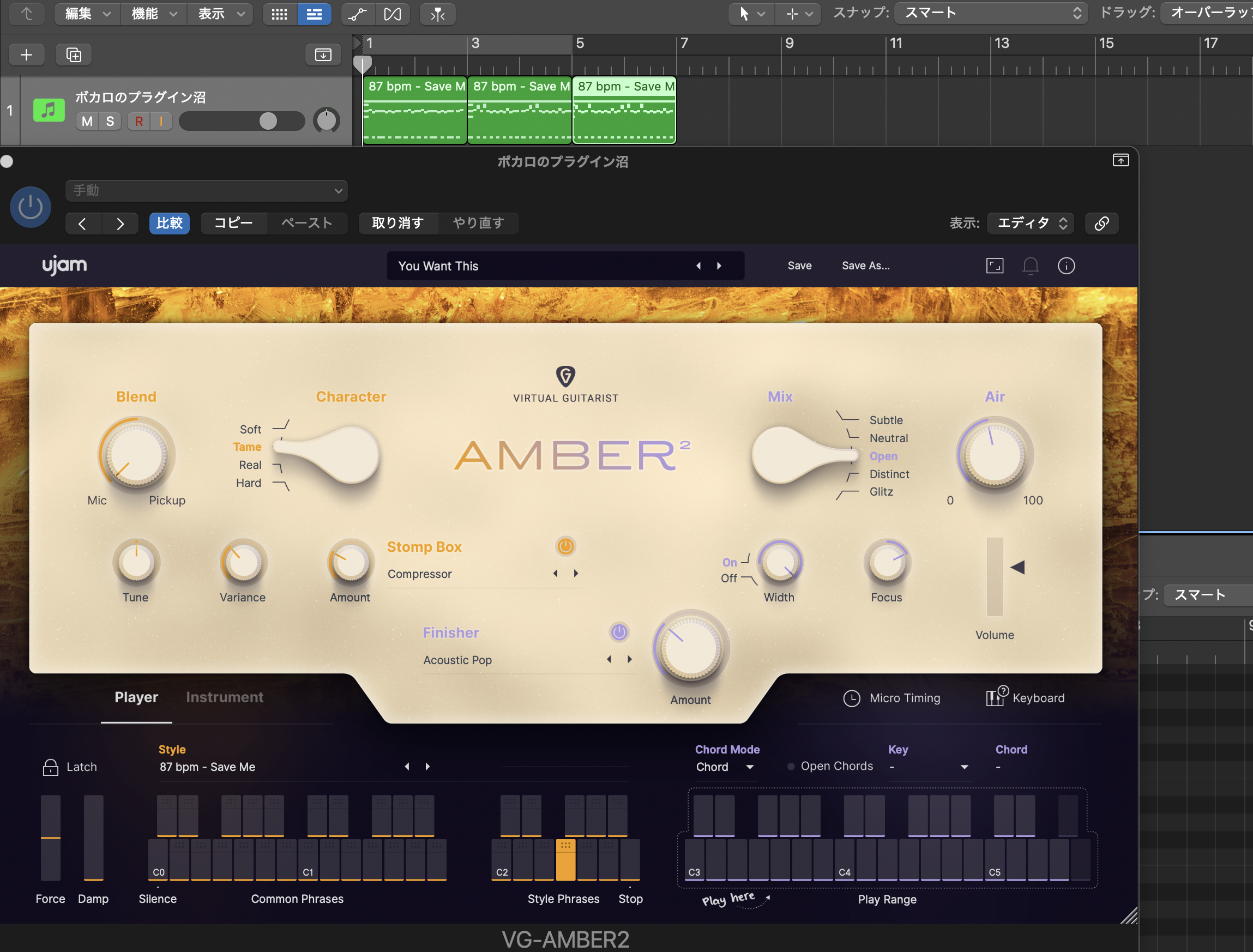
Task: Switch to the Instrument tab
Action: (225, 697)
